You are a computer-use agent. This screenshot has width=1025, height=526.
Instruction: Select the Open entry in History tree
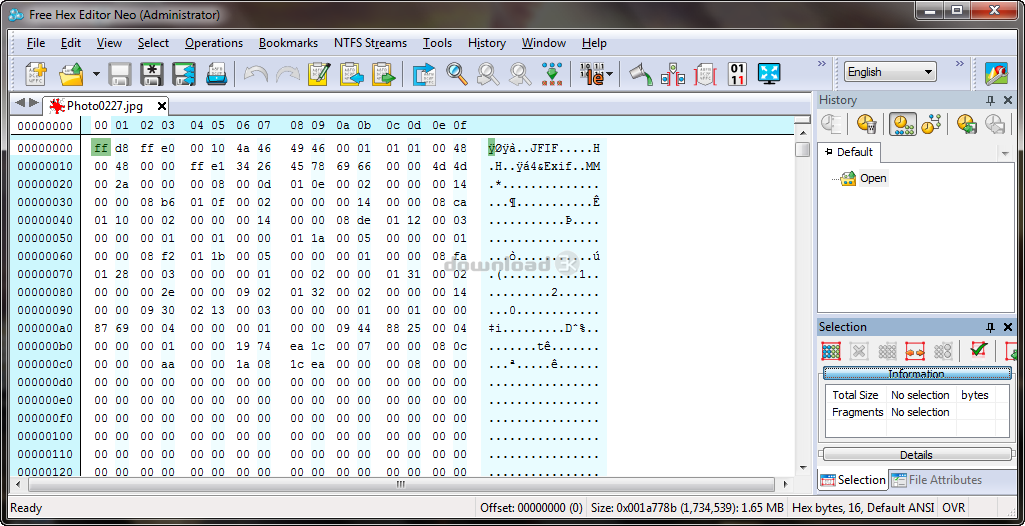point(872,178)
